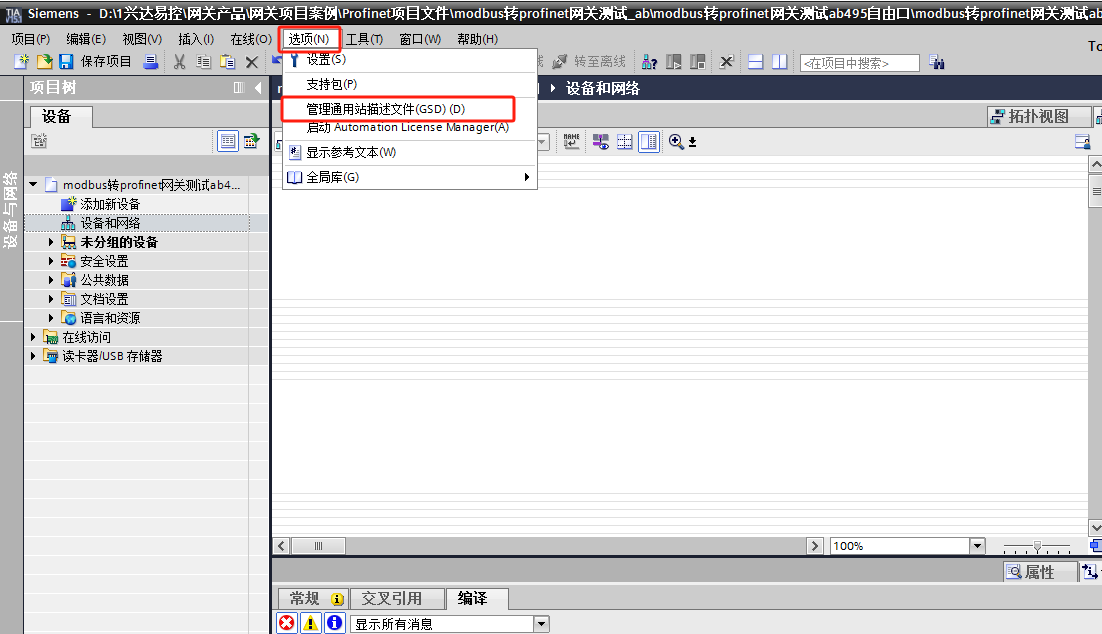This screenshot has height=634, width=1102.
Task: Open accessible devices icon with question mark
Action: point(649,62)
